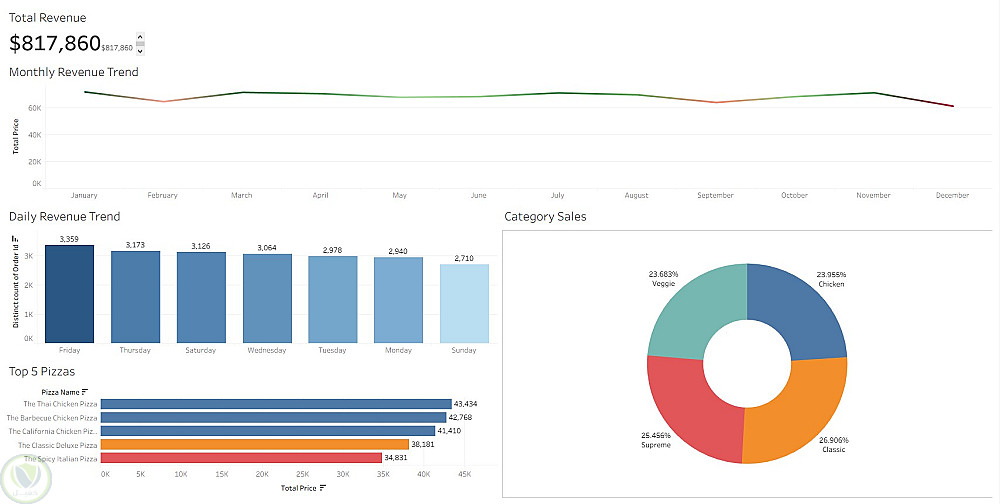Click the February label on the monthly axis
This screenshot has height=504, width=1000.
click(x=163, y=195)
